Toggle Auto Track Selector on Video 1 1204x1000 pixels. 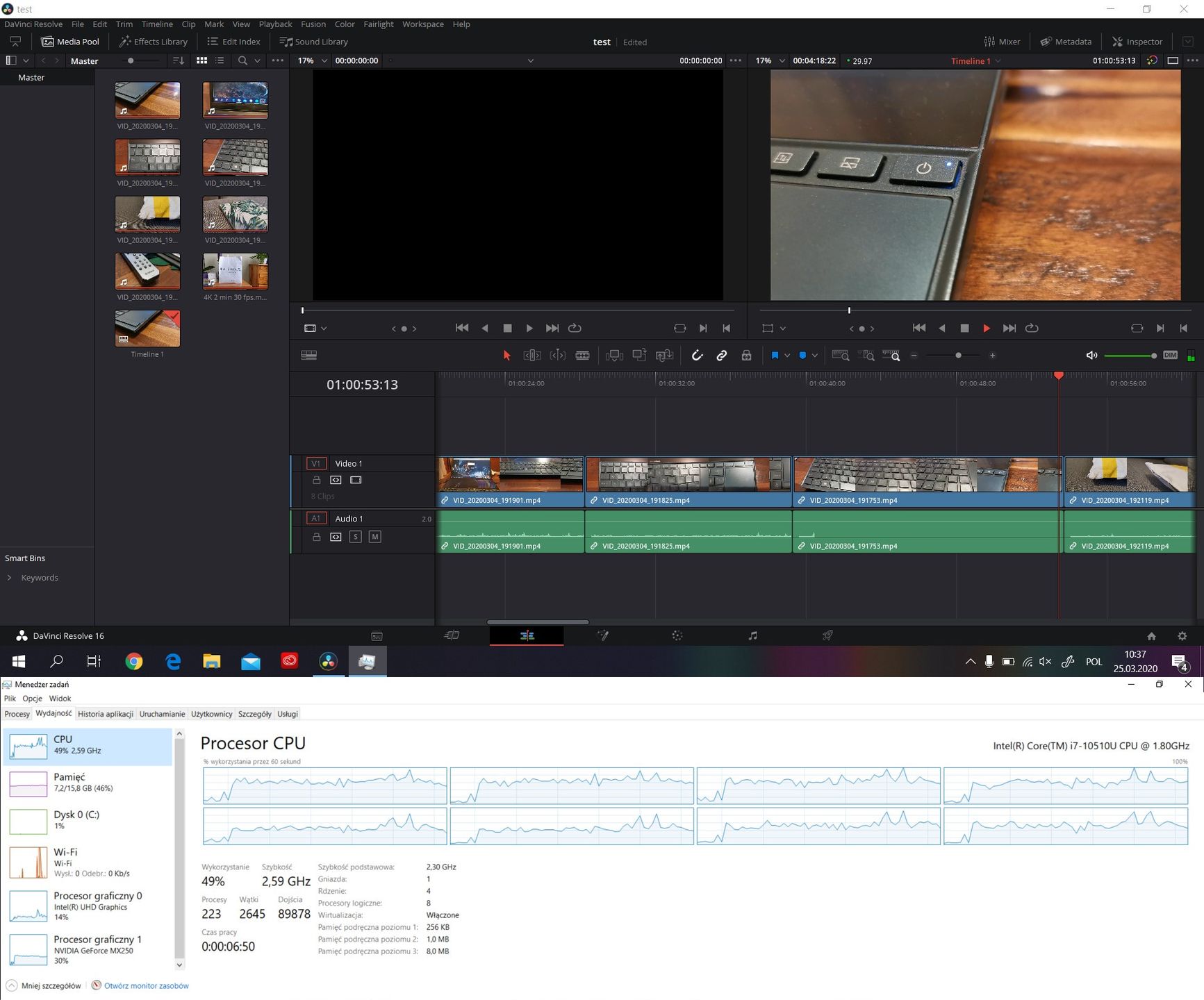[x=336, y=480]
